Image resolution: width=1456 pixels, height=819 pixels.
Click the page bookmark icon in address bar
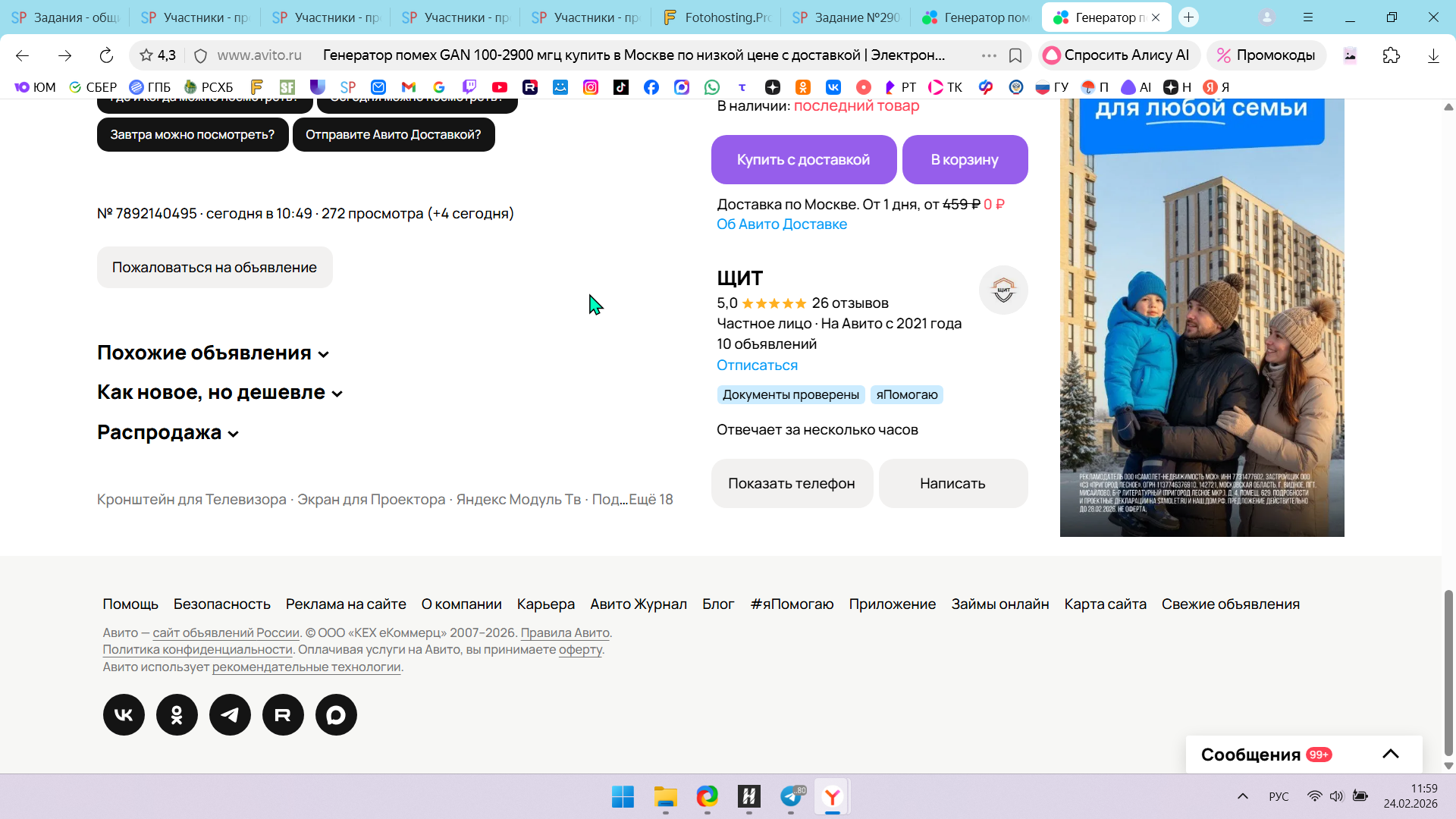click(1015, 55)
